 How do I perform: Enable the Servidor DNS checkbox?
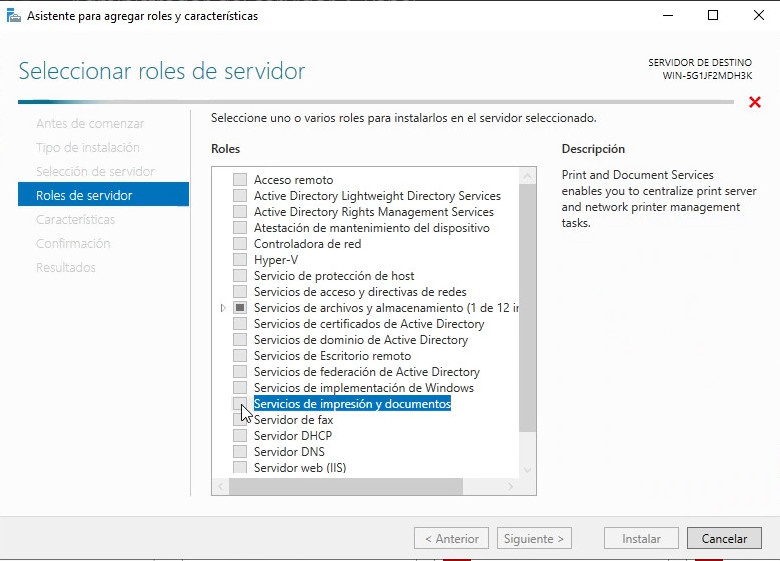(240, 452)
